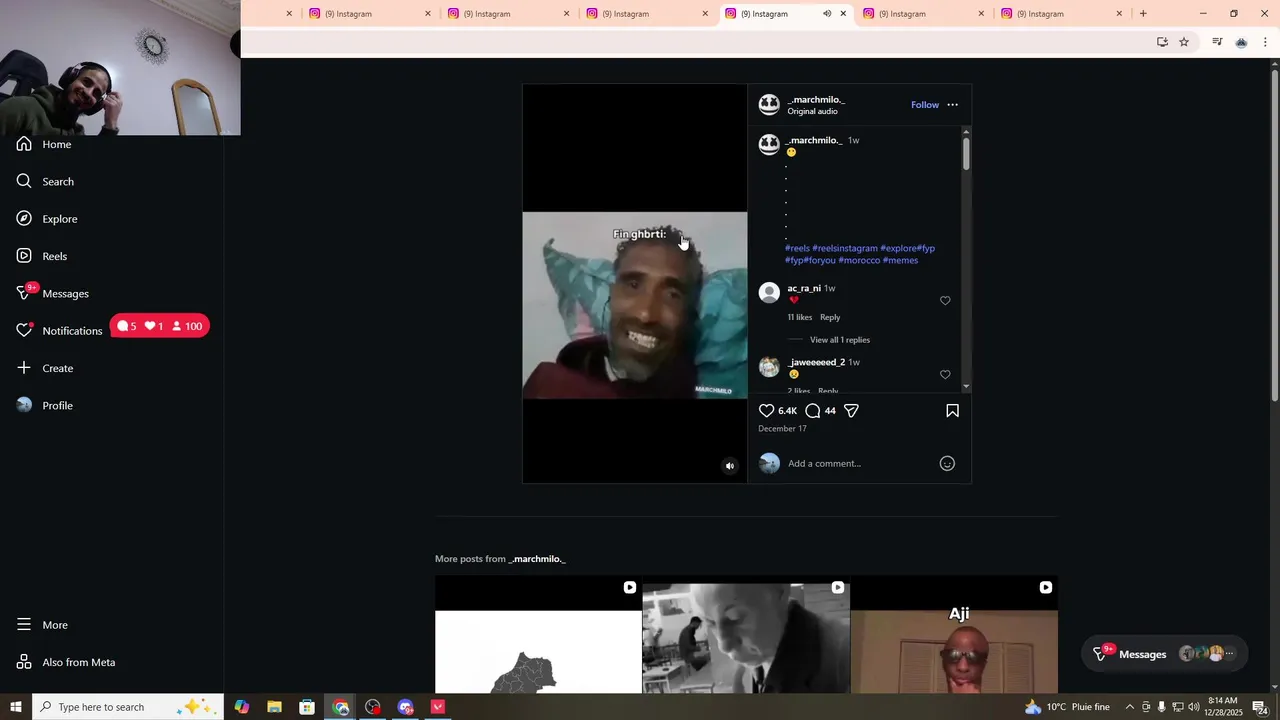Image resolution: width=1280 pixels, height=720 pixels.
Task: Install app via address bar icon
Action: (x=1162, y=42)
